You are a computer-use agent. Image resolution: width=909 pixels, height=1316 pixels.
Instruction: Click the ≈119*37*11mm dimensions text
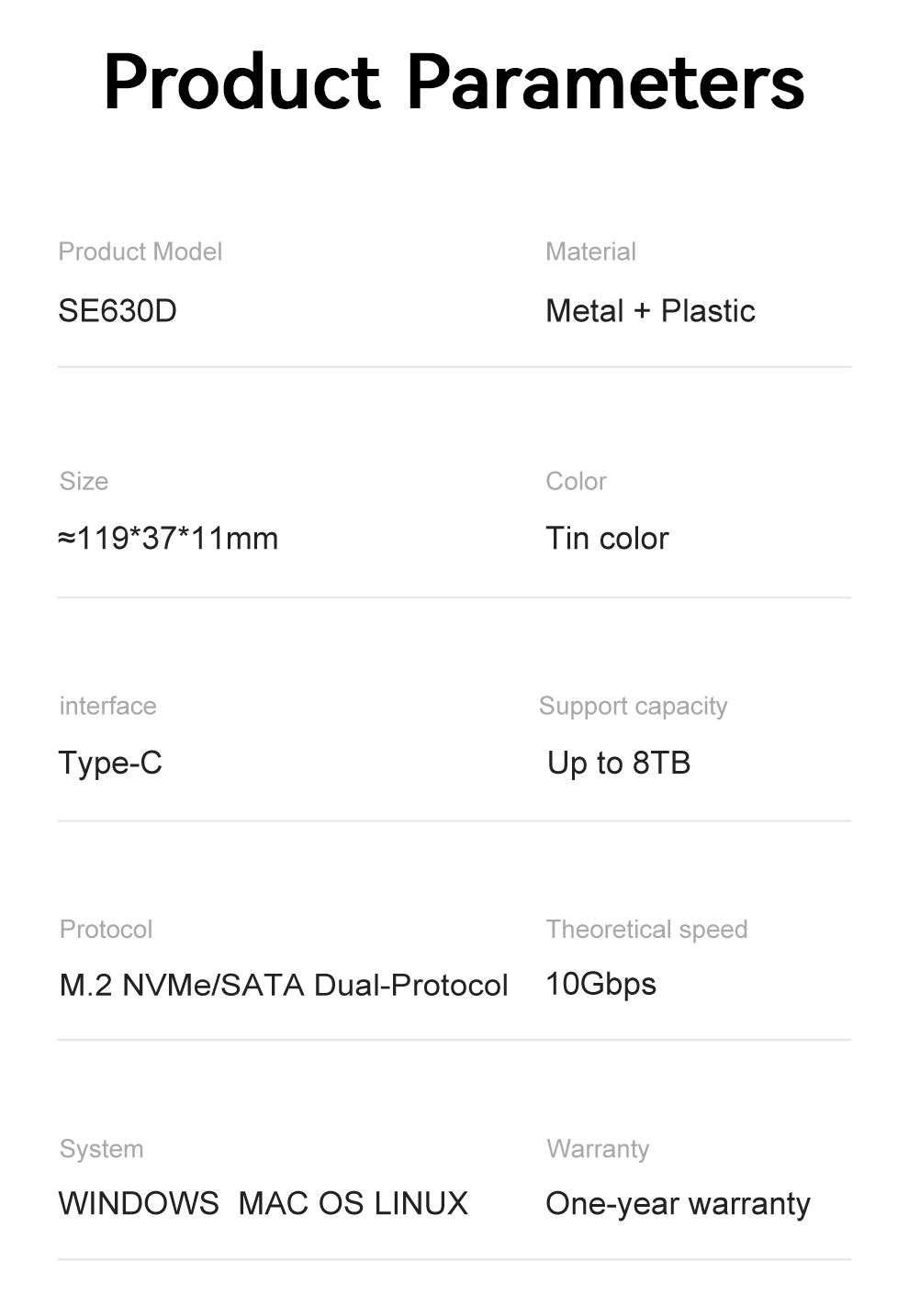click(x=168, y=539)
